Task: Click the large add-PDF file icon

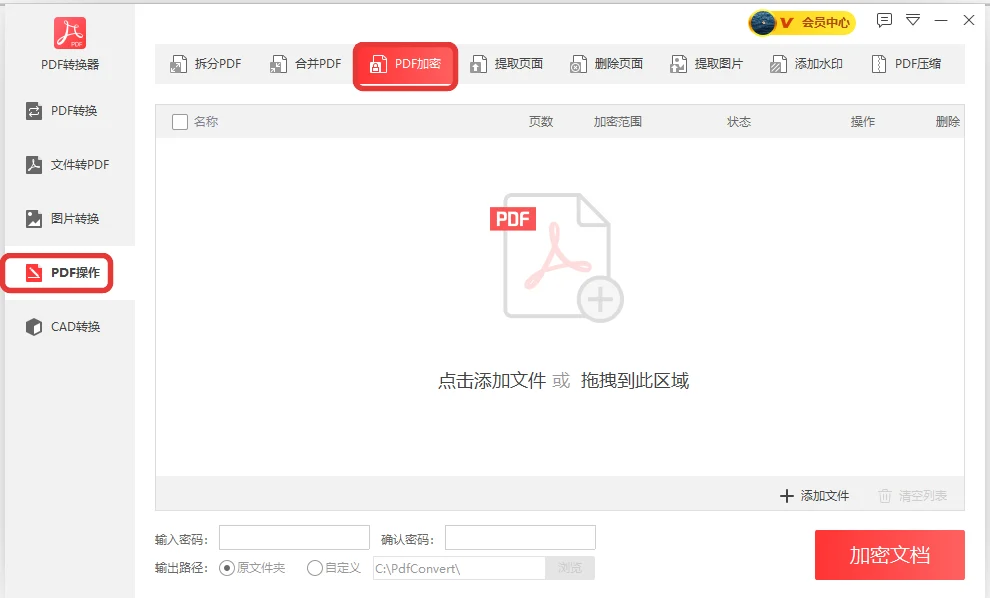Action: click(x=557, y=258)
